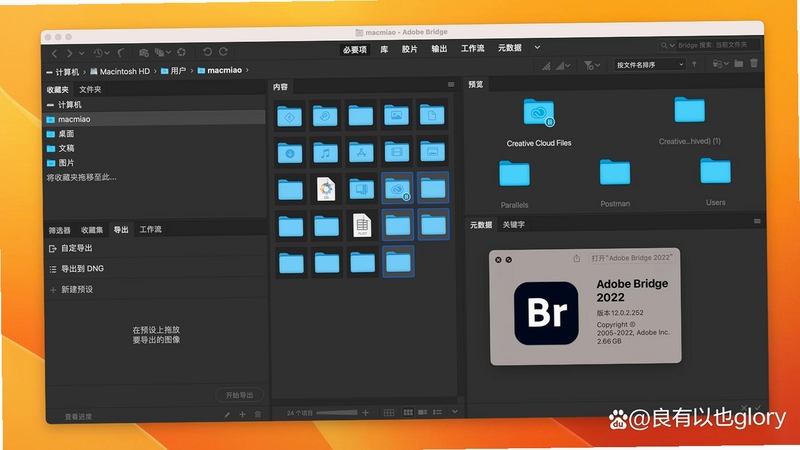Switch to the 工作流 panel tab beside 导出
800x450 pixels.
151,230
